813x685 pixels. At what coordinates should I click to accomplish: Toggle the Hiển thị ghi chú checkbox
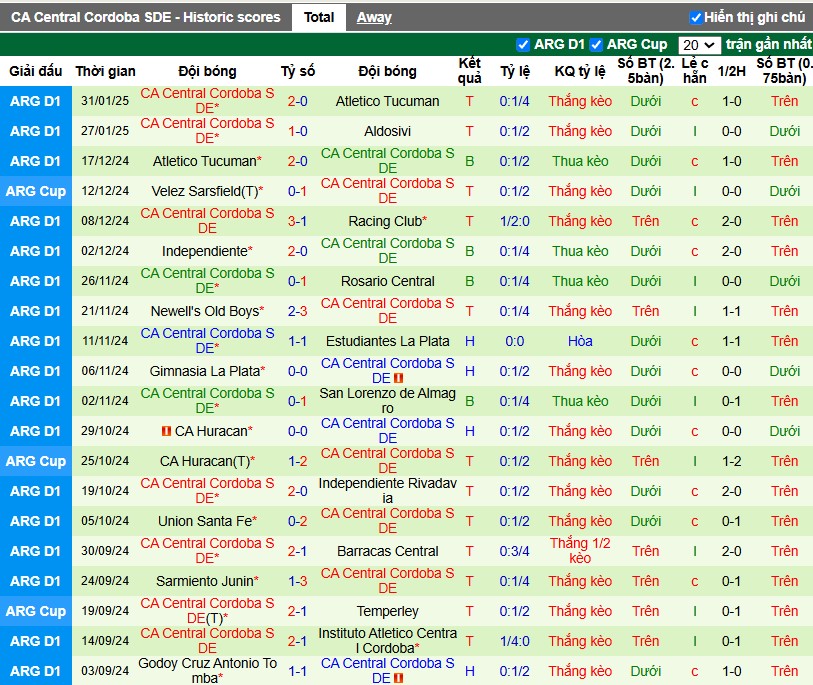tap(695, 18)
